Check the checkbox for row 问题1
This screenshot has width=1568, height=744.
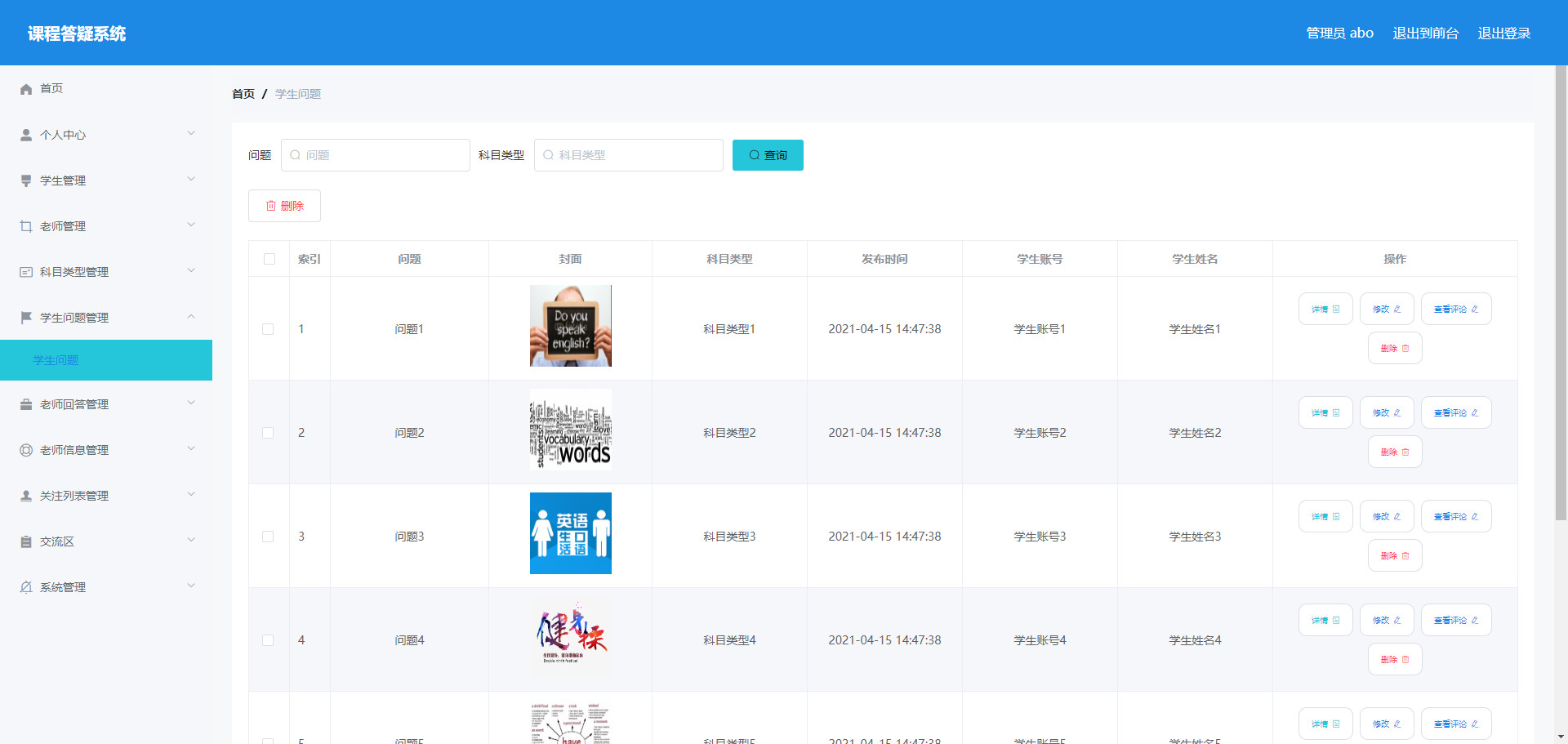(268, 329)
